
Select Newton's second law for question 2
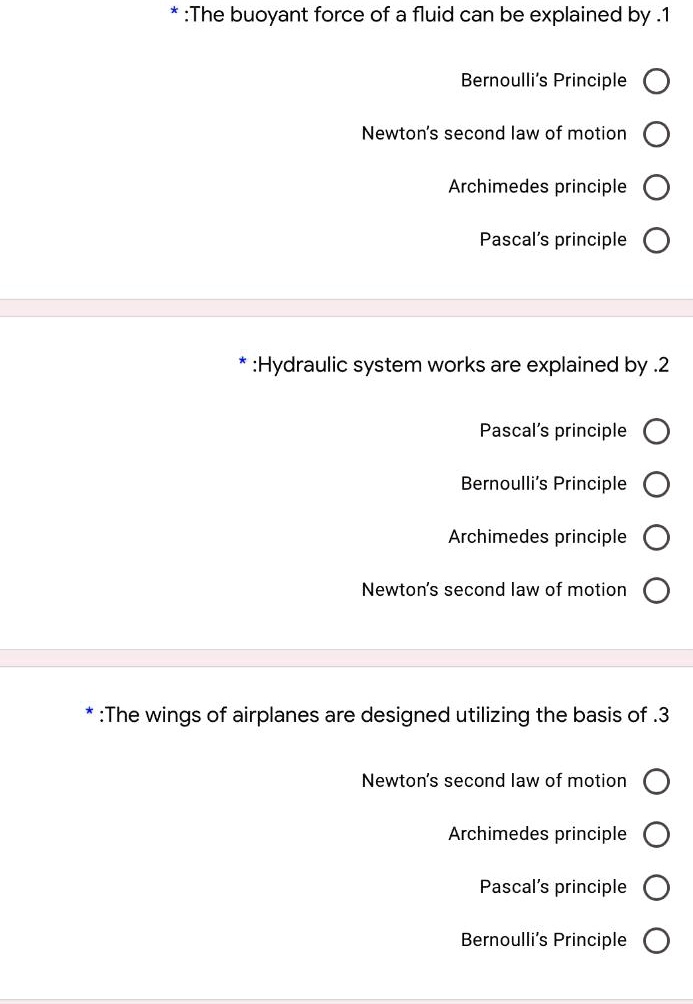tap(657, 590)
